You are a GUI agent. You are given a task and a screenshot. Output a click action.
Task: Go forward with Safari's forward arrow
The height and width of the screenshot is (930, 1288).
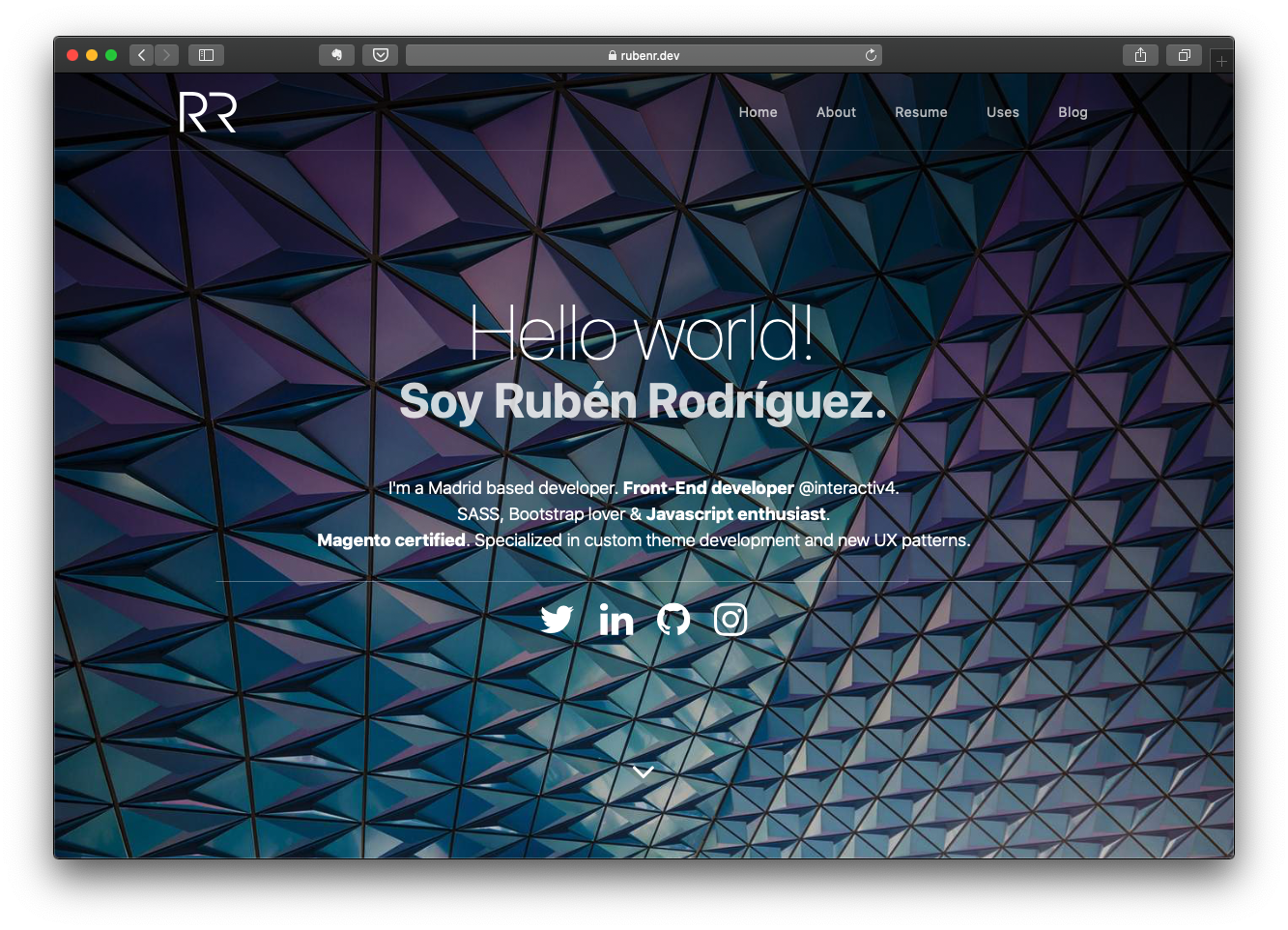167,55
